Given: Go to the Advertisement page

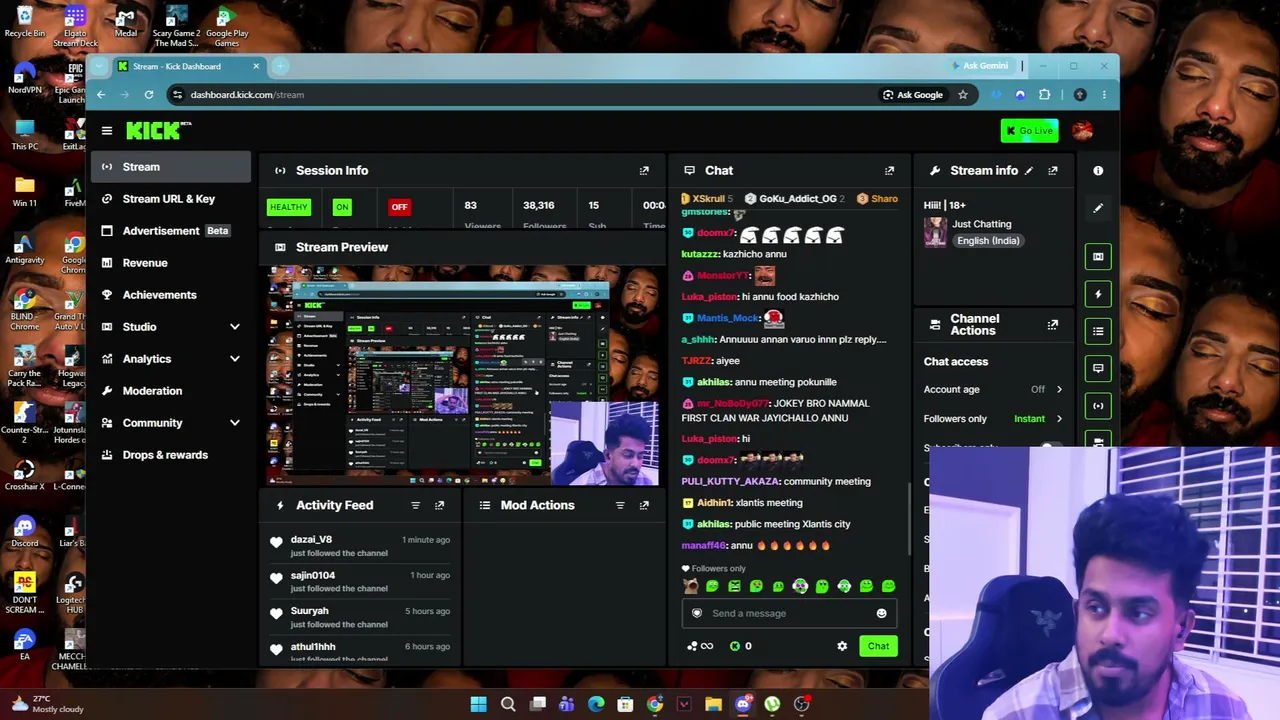Looking at the screenshot, I should point(171,231).
